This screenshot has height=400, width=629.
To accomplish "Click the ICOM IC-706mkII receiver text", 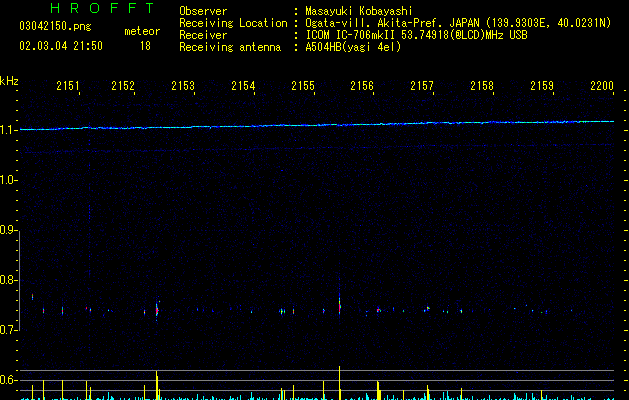I will click(416, 35).
